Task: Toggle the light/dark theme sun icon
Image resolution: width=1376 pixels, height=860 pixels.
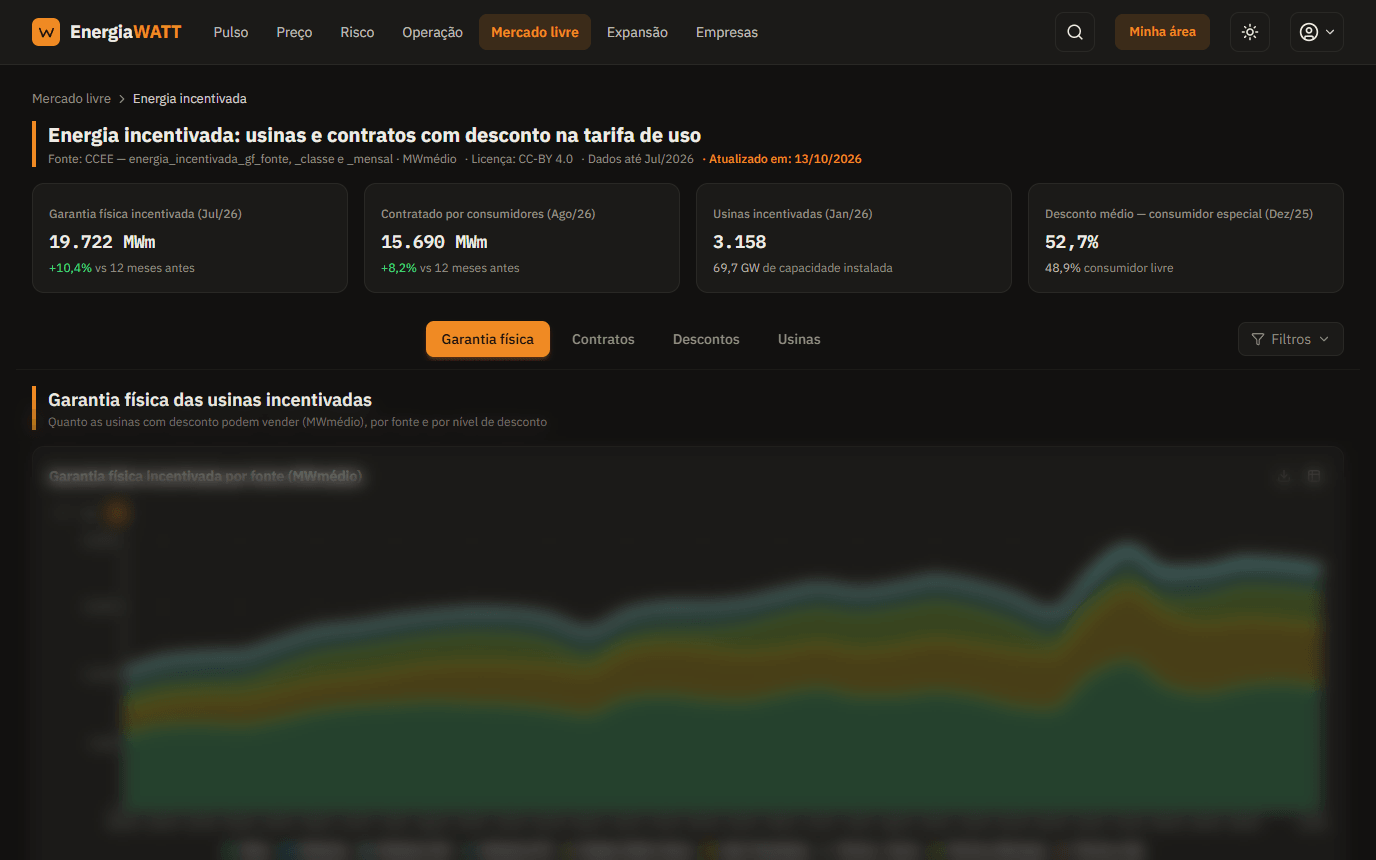Action: pyautogui.click(x=1250, y=32)
